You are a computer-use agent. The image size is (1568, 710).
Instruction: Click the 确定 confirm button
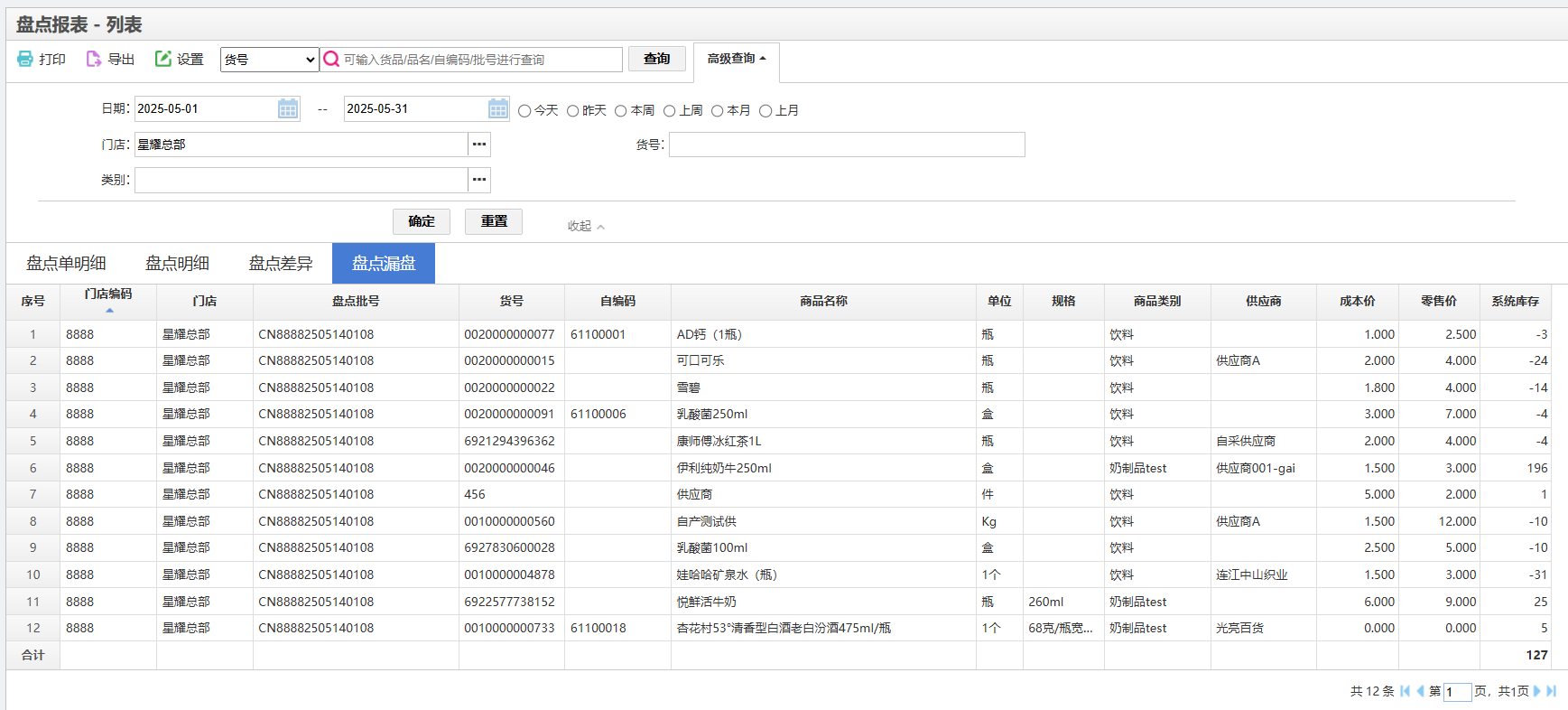pos(422,221)
